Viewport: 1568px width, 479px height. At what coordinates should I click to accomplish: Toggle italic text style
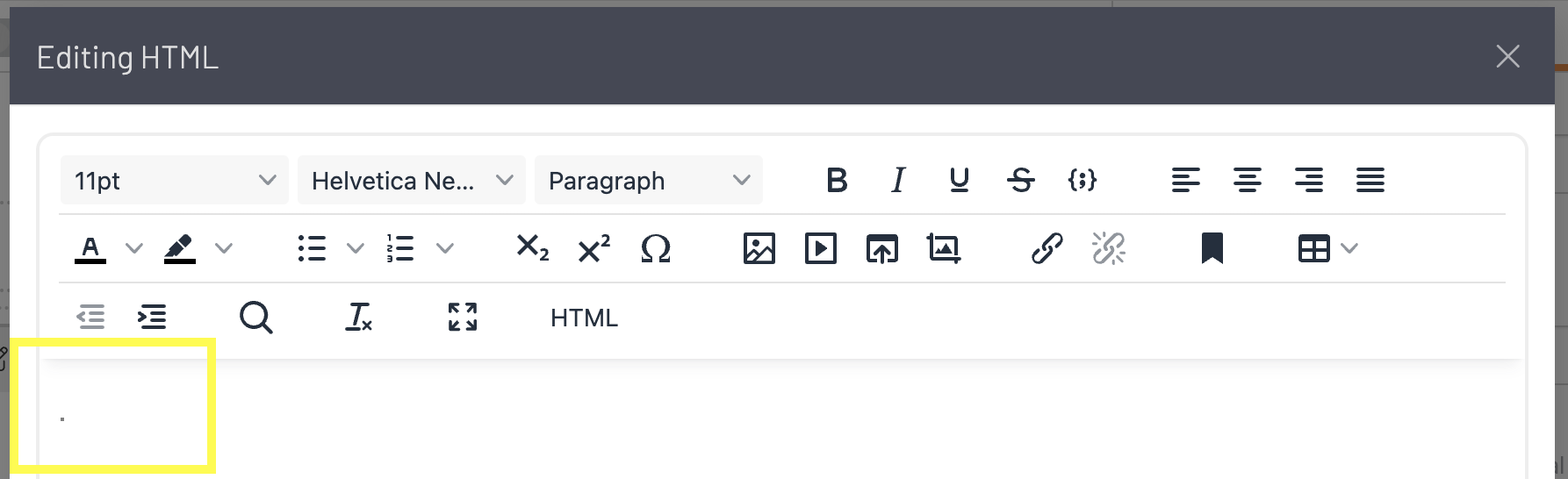(x=897, y=181)
